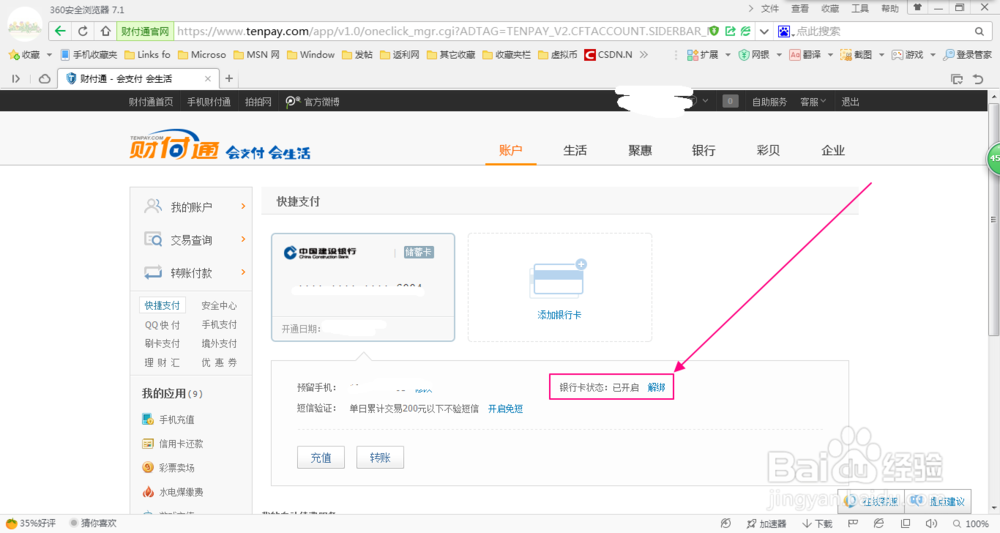The image size is (1000, 533).
Task: Open a new tab with plus button
Action: [229, 78]
